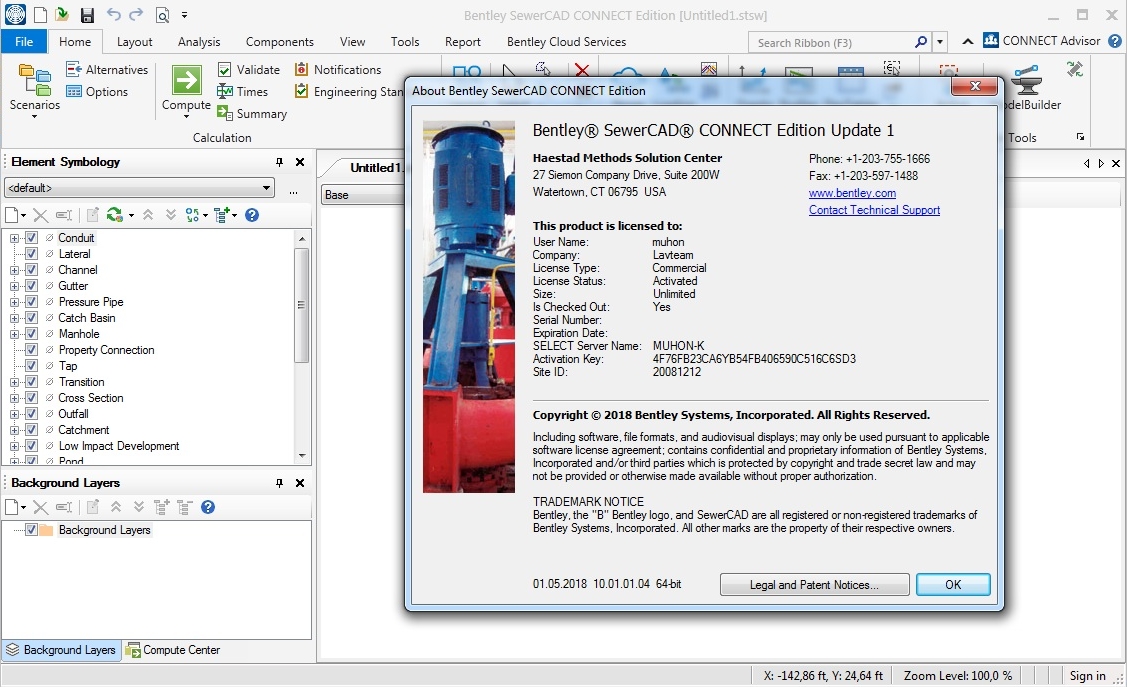The width and height of the screenshot is (1127, 687).
Task: Click the Notifications ribbon item
Action: (x=338, y=70)
